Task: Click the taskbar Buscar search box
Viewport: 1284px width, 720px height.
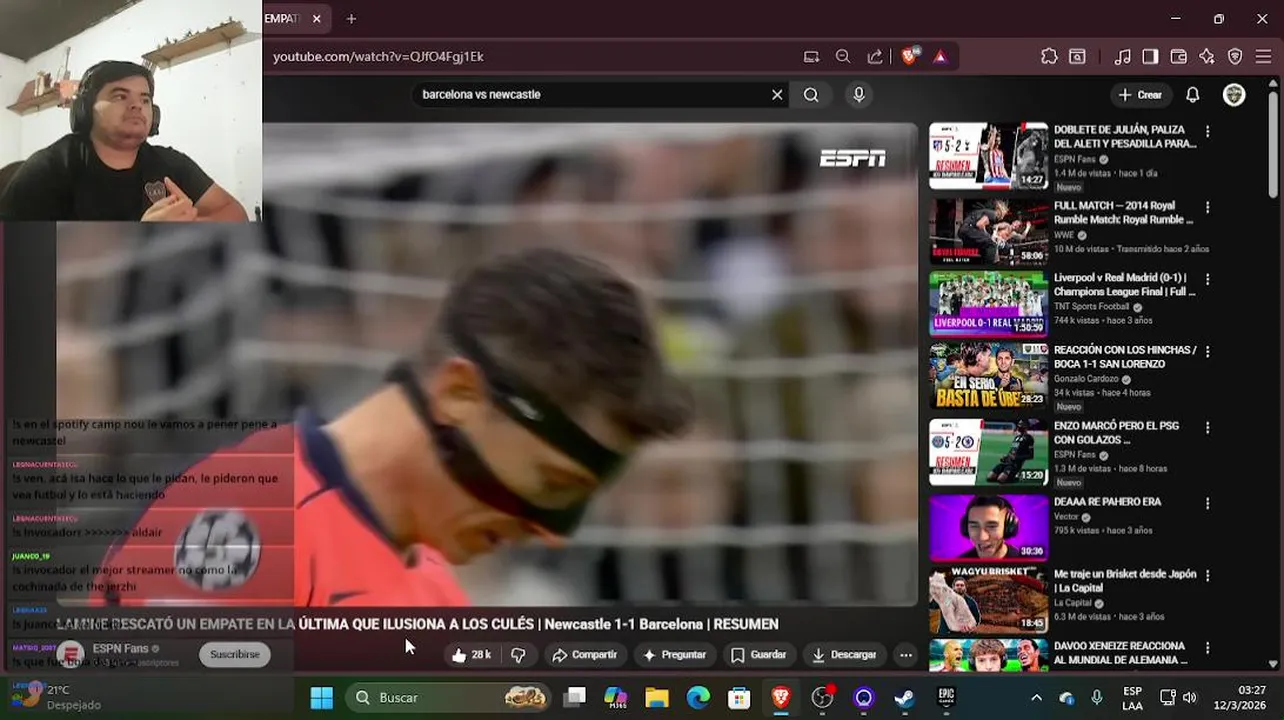Action: point(448,697)
